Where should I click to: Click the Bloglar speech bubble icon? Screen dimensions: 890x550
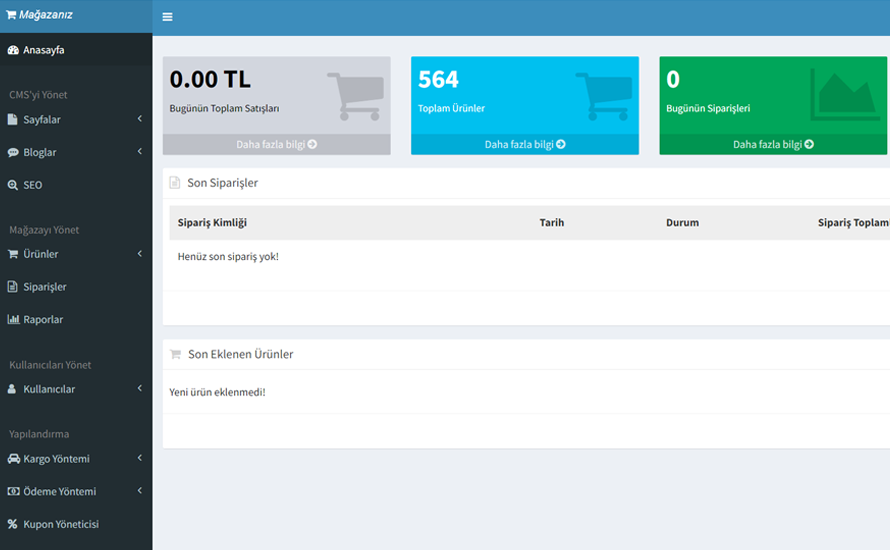[x=13, y=152]
